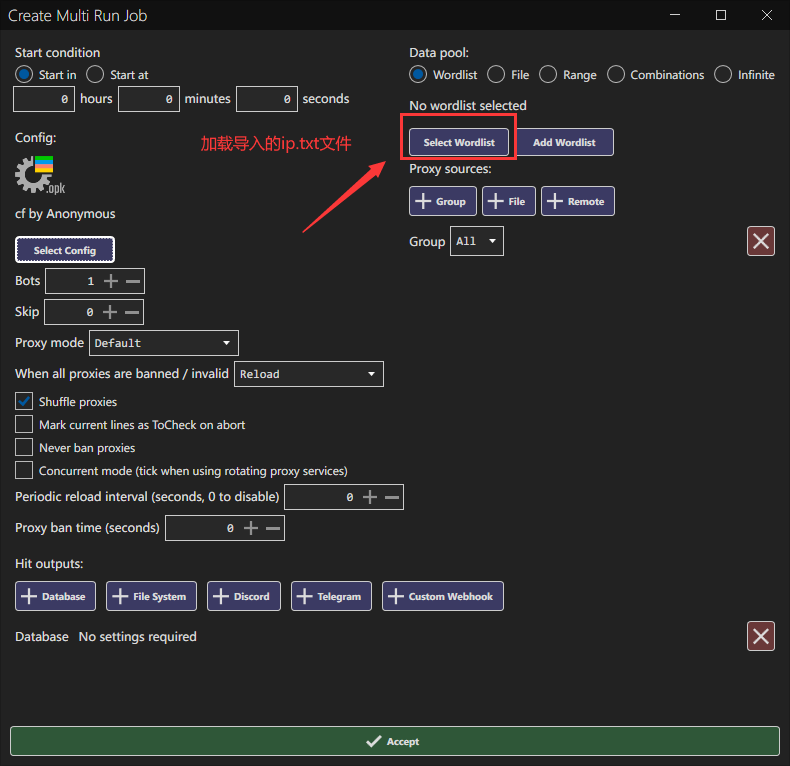Increment periodic reload interval plus icon
This screenshot has width=790, height=766.
click(370, 497)
